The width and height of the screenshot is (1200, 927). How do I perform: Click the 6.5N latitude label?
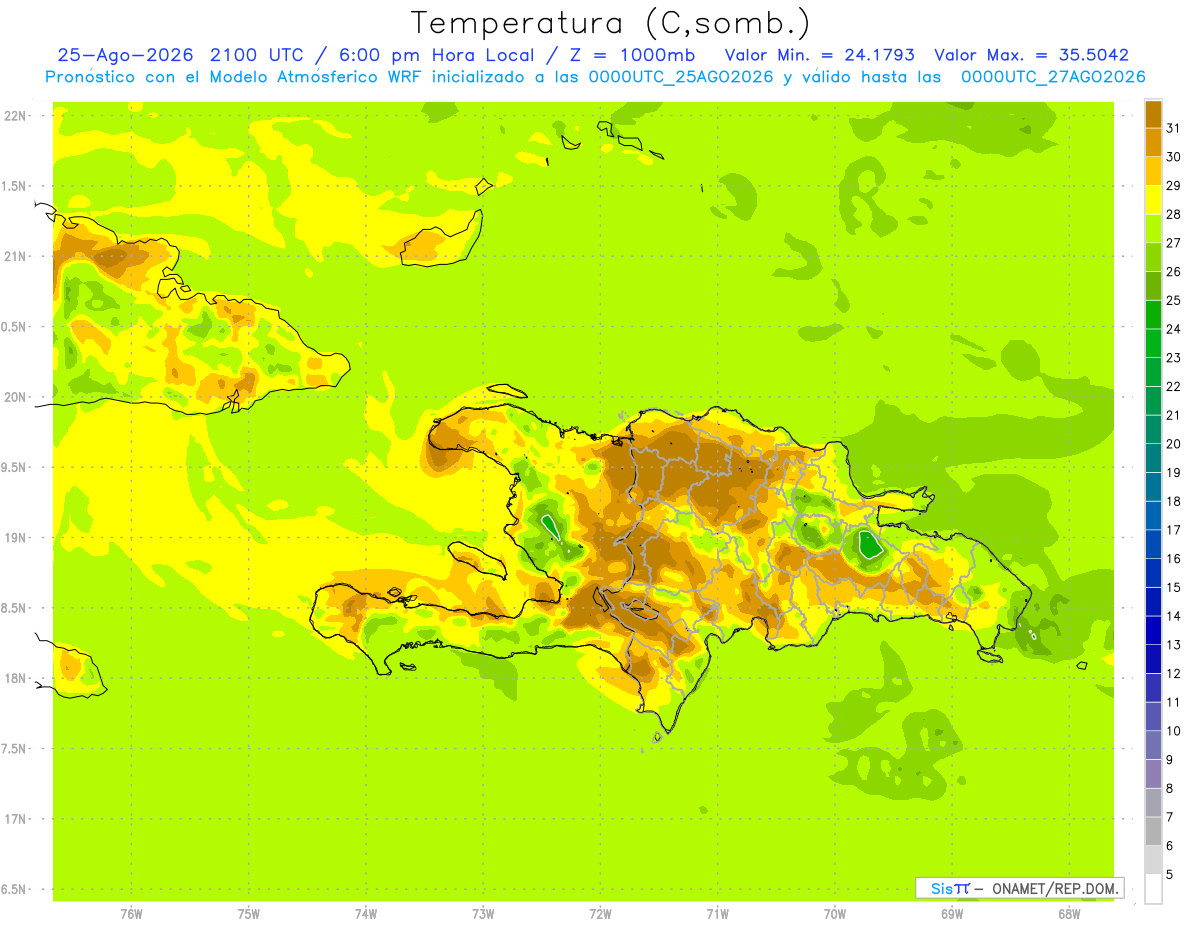(15, 889)
